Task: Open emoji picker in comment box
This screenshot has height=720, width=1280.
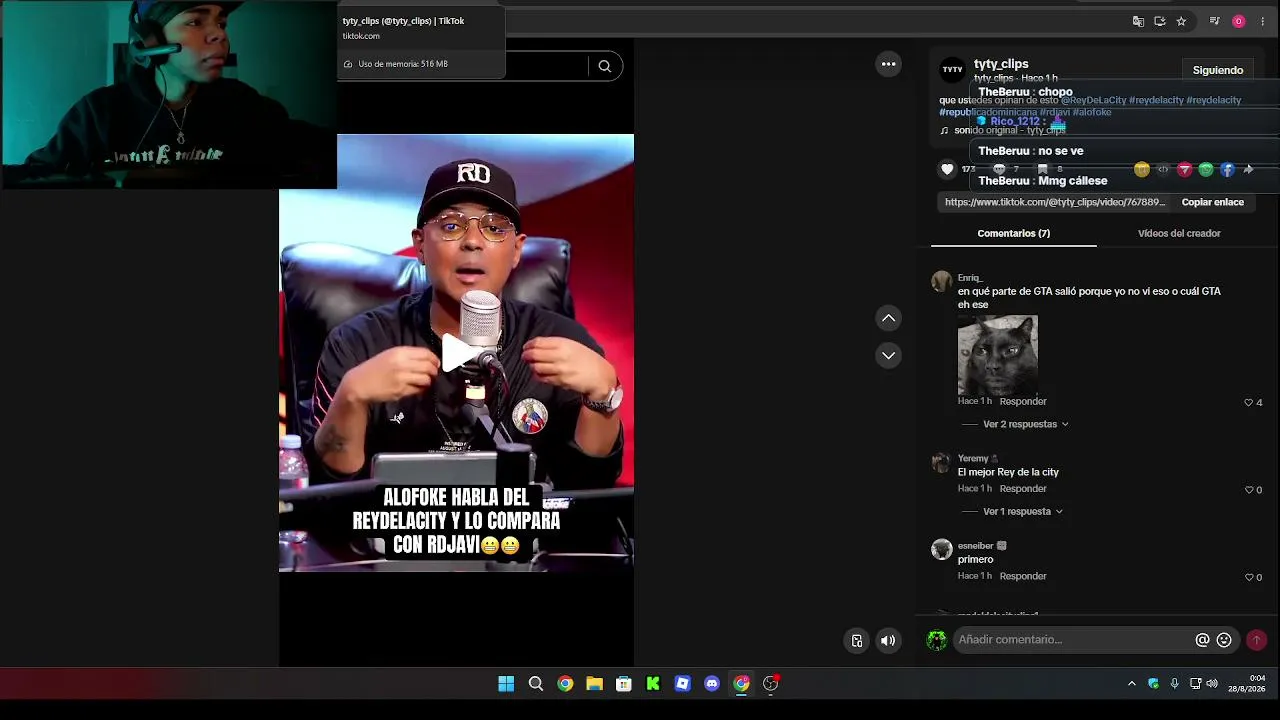Action: 1224,640
